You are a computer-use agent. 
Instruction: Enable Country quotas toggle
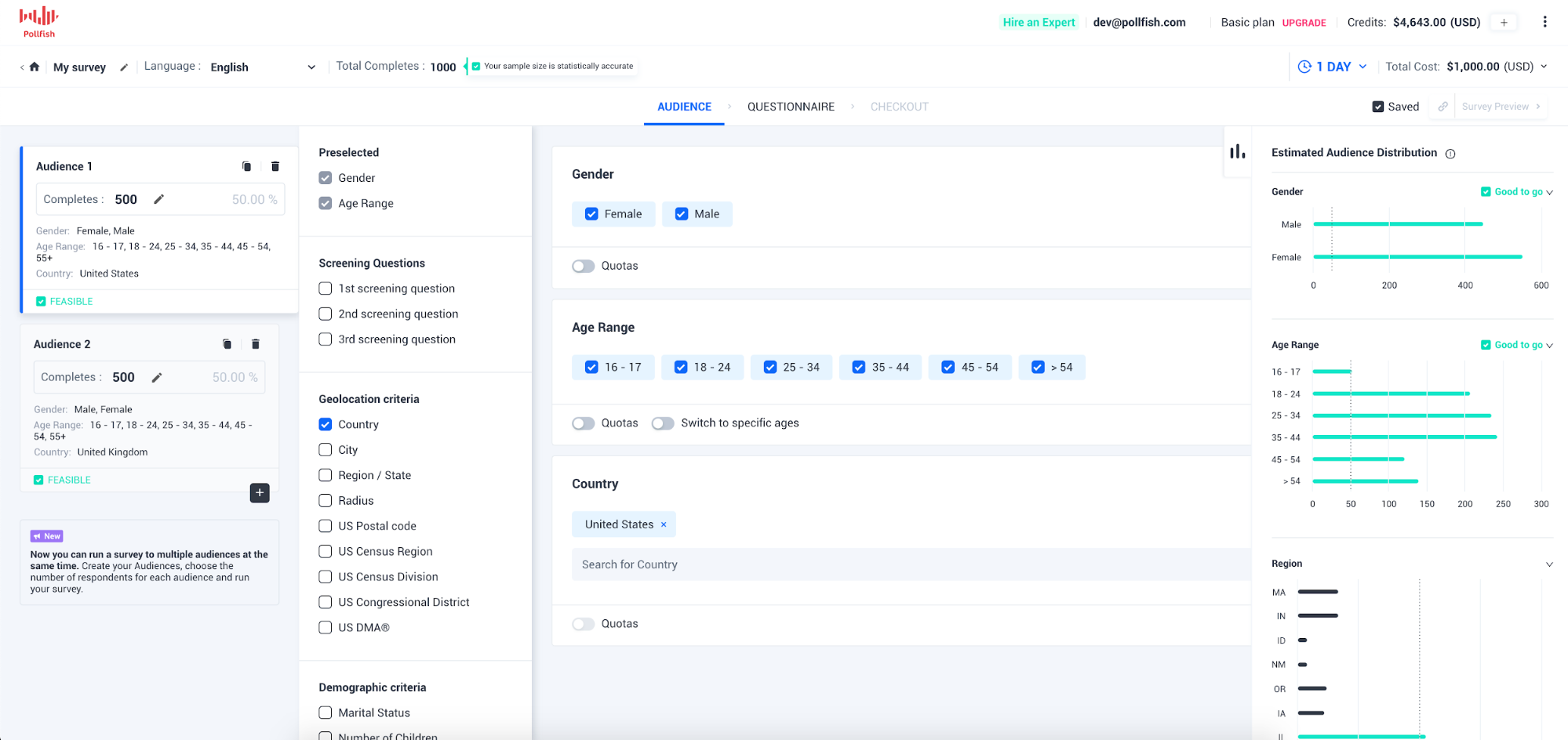coord(583,624)
